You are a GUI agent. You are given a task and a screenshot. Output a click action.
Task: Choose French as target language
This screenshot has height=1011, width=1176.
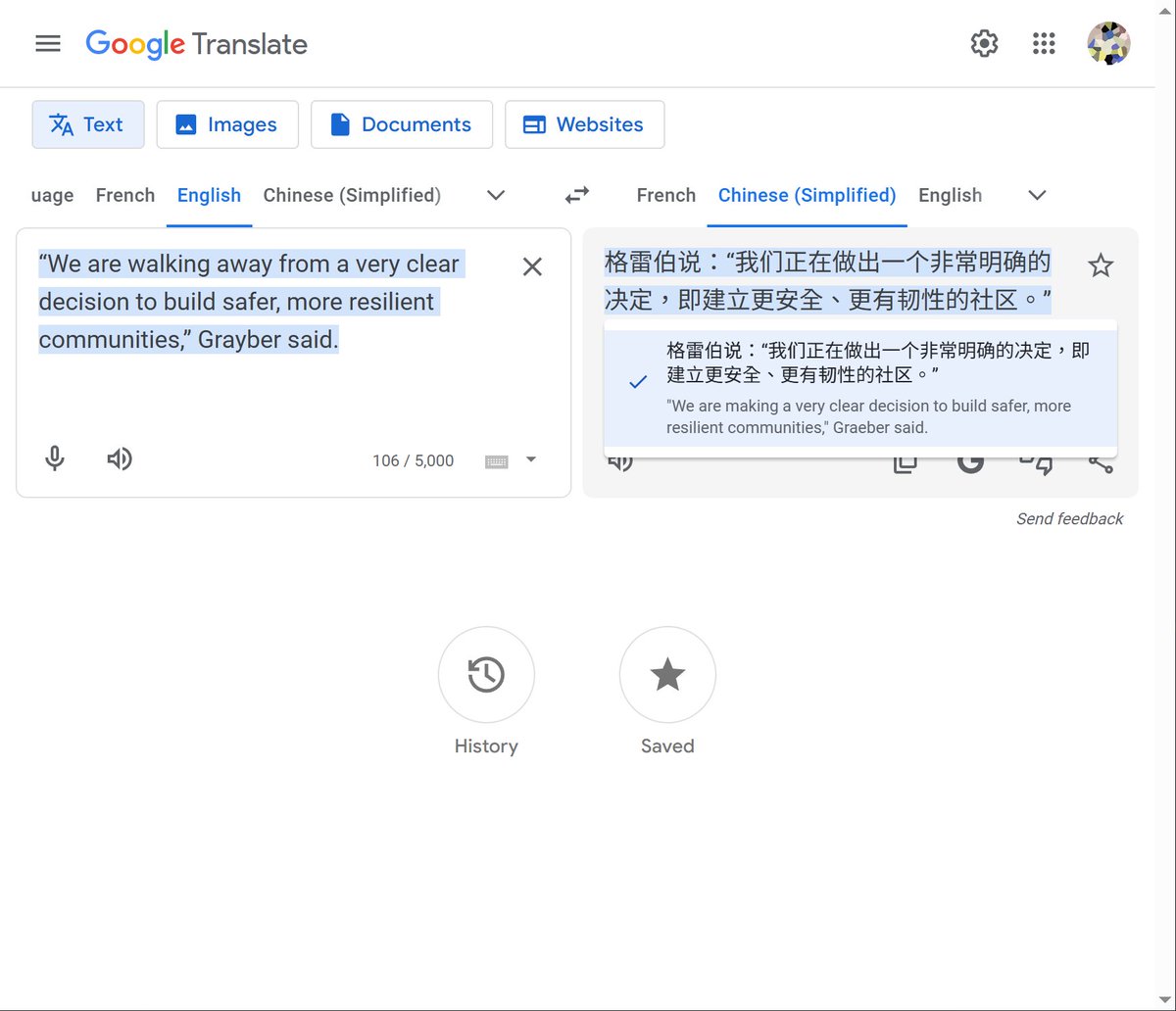pos(666,195)
